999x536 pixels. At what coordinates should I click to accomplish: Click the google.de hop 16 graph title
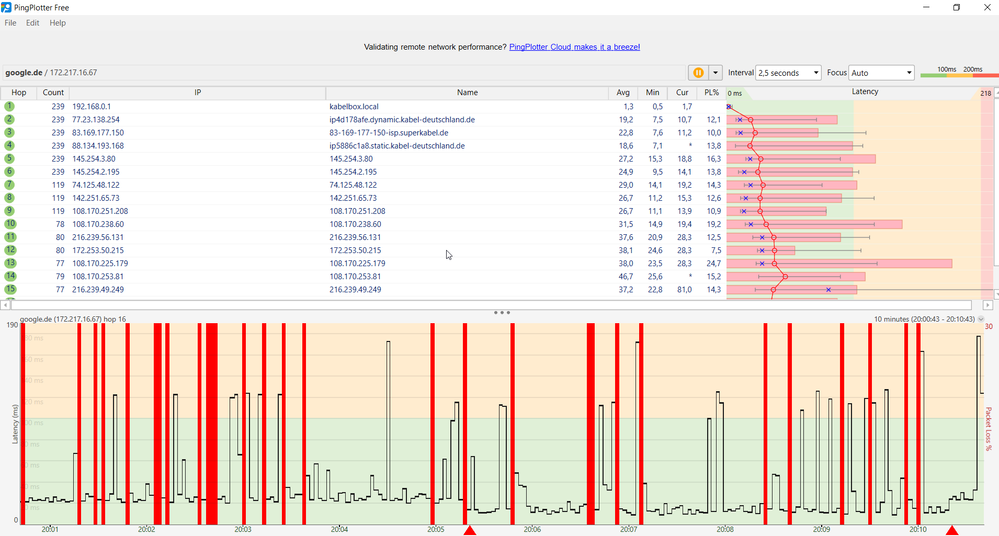(x=73, y=319)
